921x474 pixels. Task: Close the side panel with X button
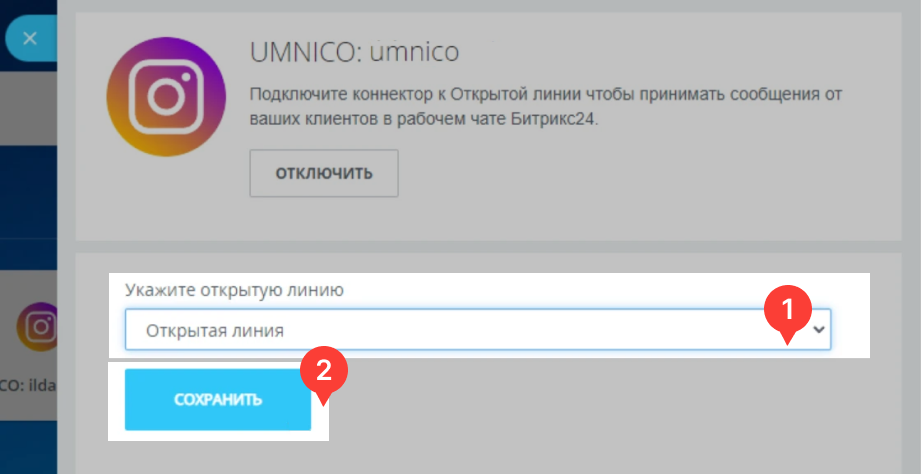tap(30, 39)
